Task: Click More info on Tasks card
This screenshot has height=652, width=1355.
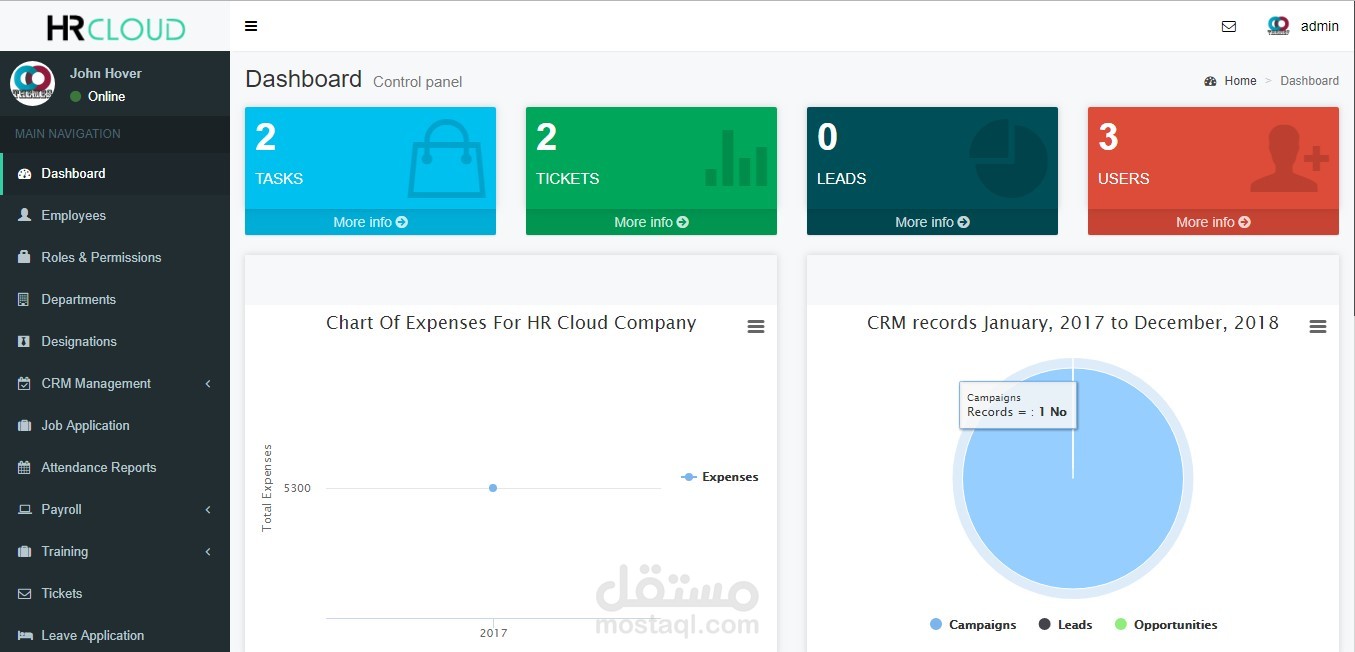Action: [x=370, y=222]
